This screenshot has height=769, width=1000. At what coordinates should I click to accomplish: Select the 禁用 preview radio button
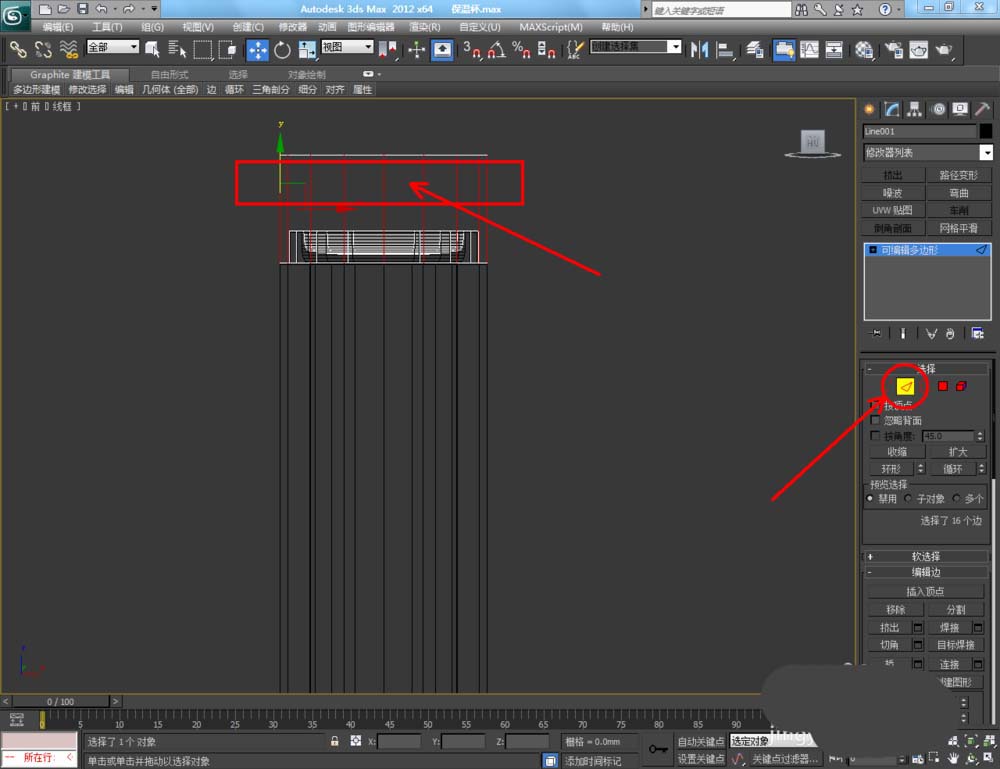tap(869, 498)
